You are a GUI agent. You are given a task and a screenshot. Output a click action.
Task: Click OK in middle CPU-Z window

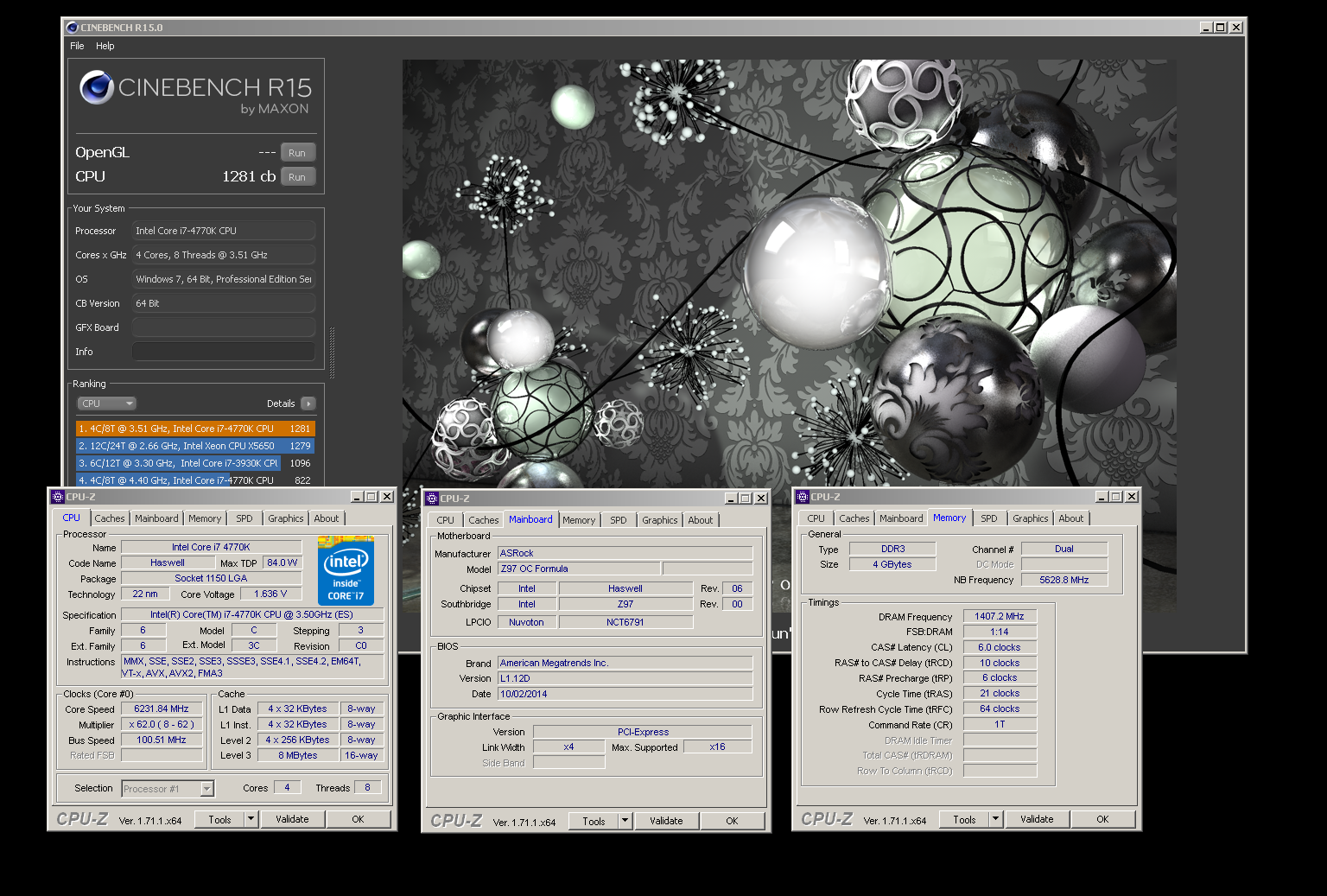point(732,821)
